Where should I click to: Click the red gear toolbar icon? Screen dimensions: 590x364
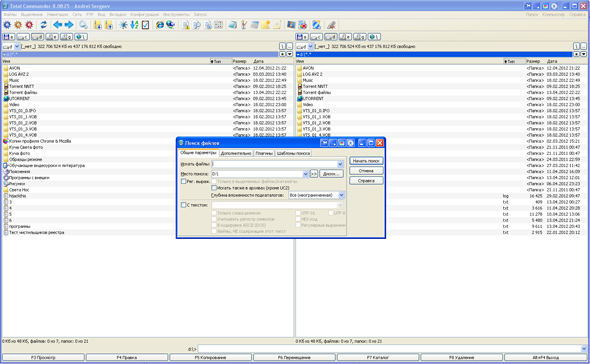pyautogui.click(x=29, y=25)
